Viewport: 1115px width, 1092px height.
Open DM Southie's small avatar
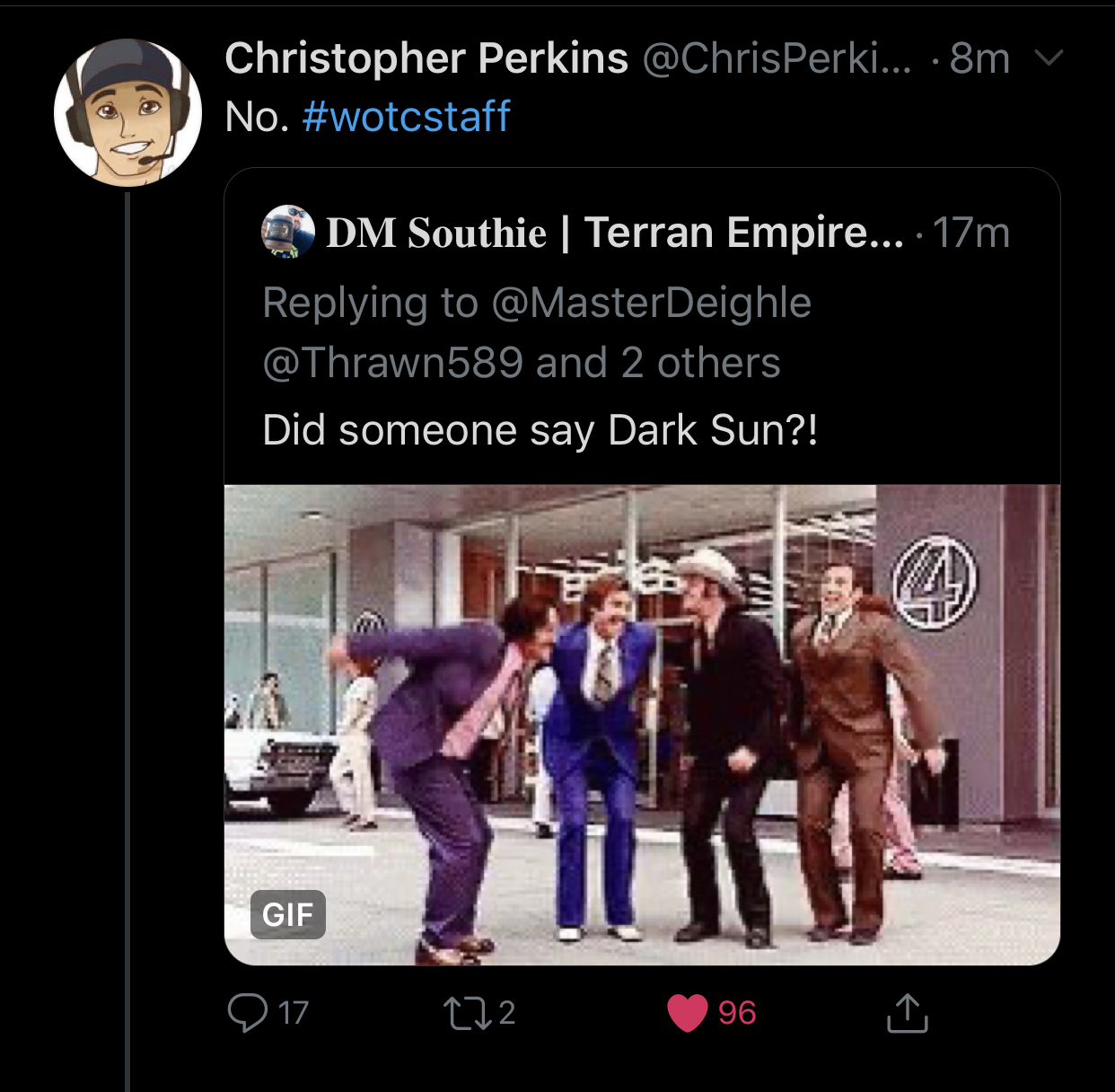pos(288,232)
